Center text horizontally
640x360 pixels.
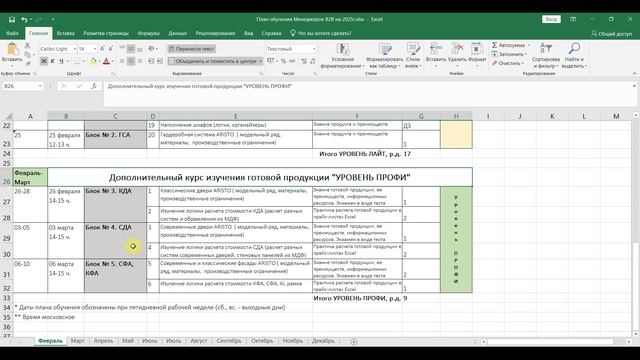coord(131,61)
